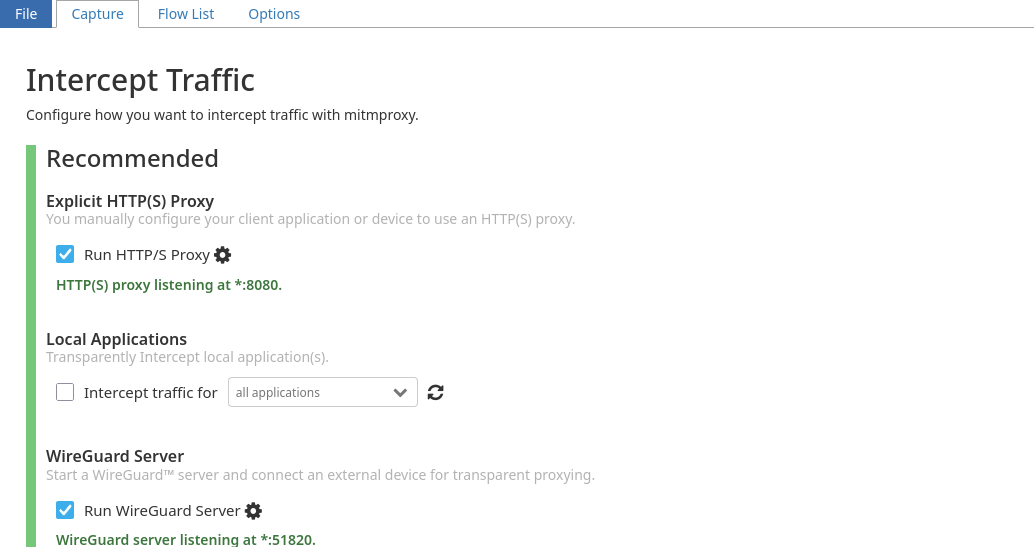This screenshot has height=547, width=1034.
Task: Click the Local Applications heading
Action: 117,339
